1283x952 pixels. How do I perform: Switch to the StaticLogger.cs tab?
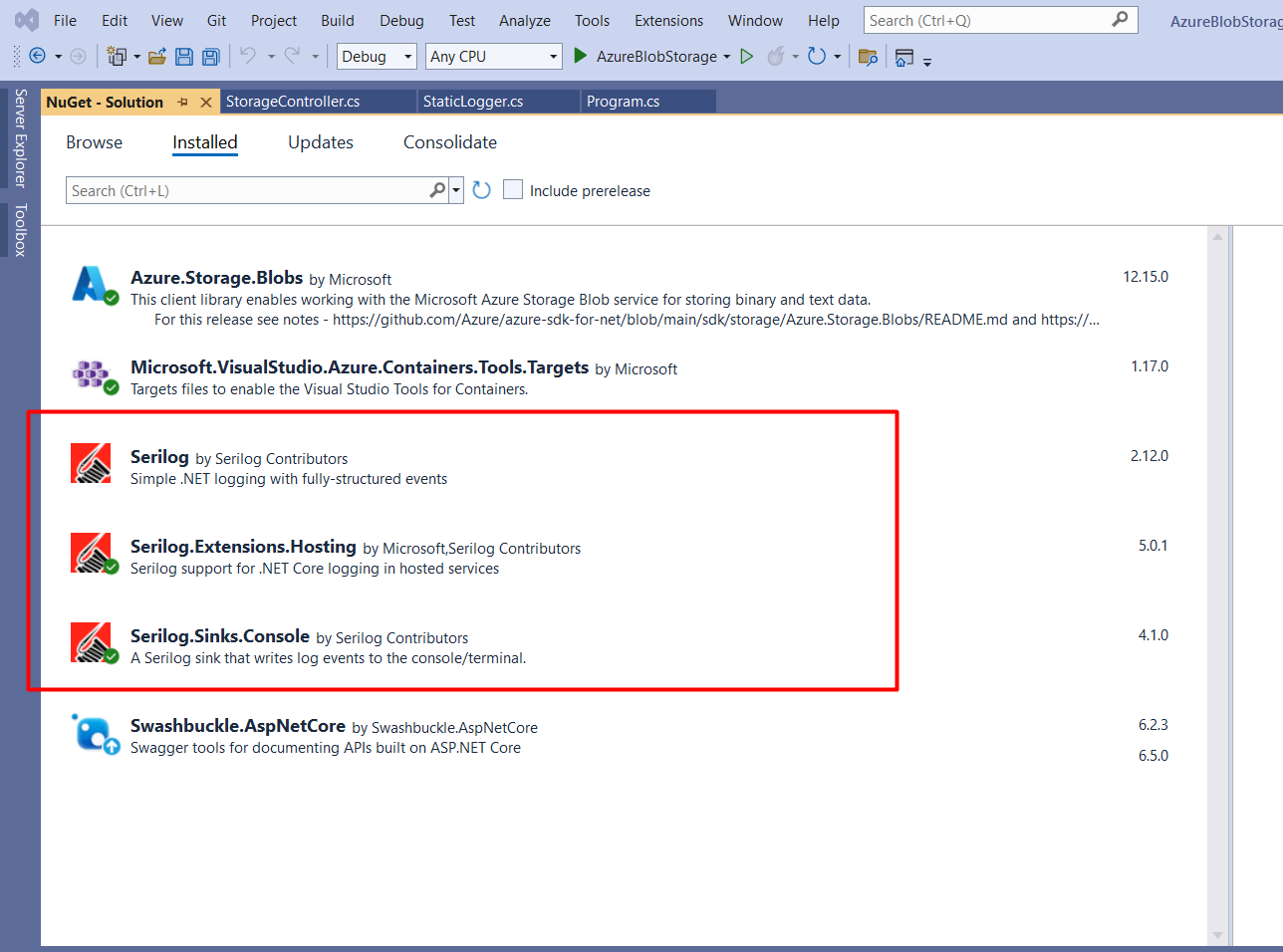point(498,102)
